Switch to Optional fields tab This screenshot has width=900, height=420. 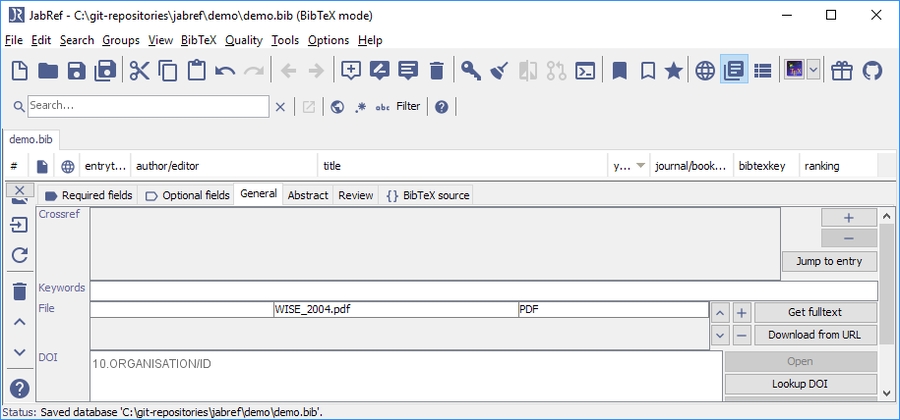click(x=187, y=196)
